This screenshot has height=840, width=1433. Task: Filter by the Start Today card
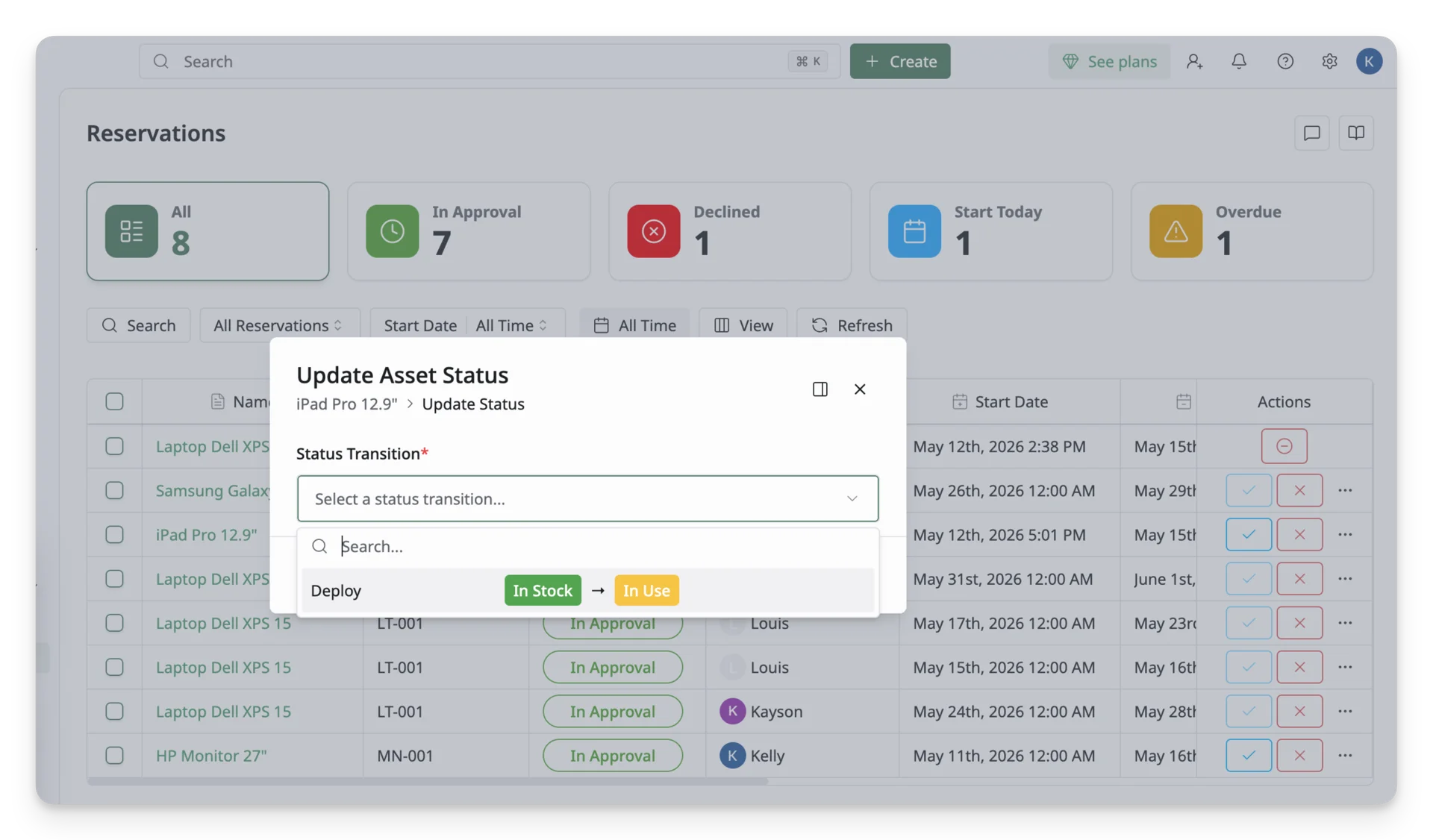[990, 231]
